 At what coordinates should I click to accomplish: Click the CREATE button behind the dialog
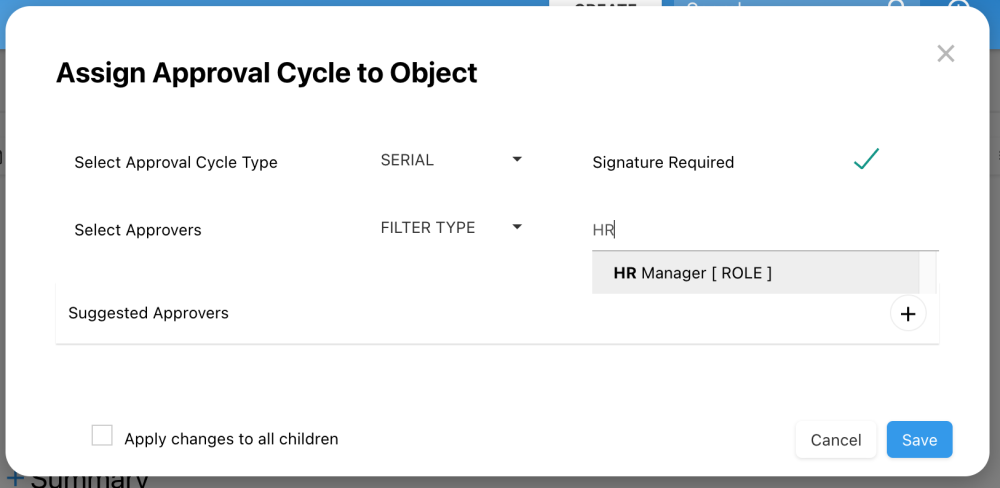tap(605, 6)
